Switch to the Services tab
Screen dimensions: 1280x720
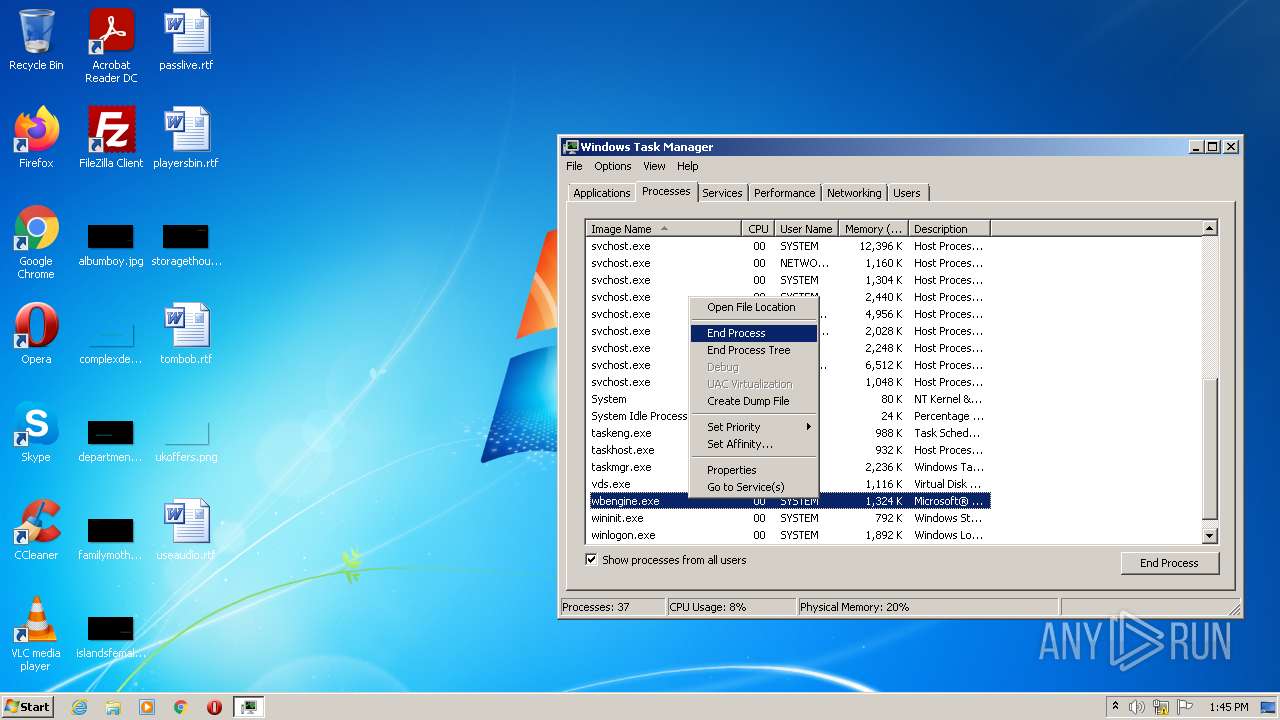[722, 193]
